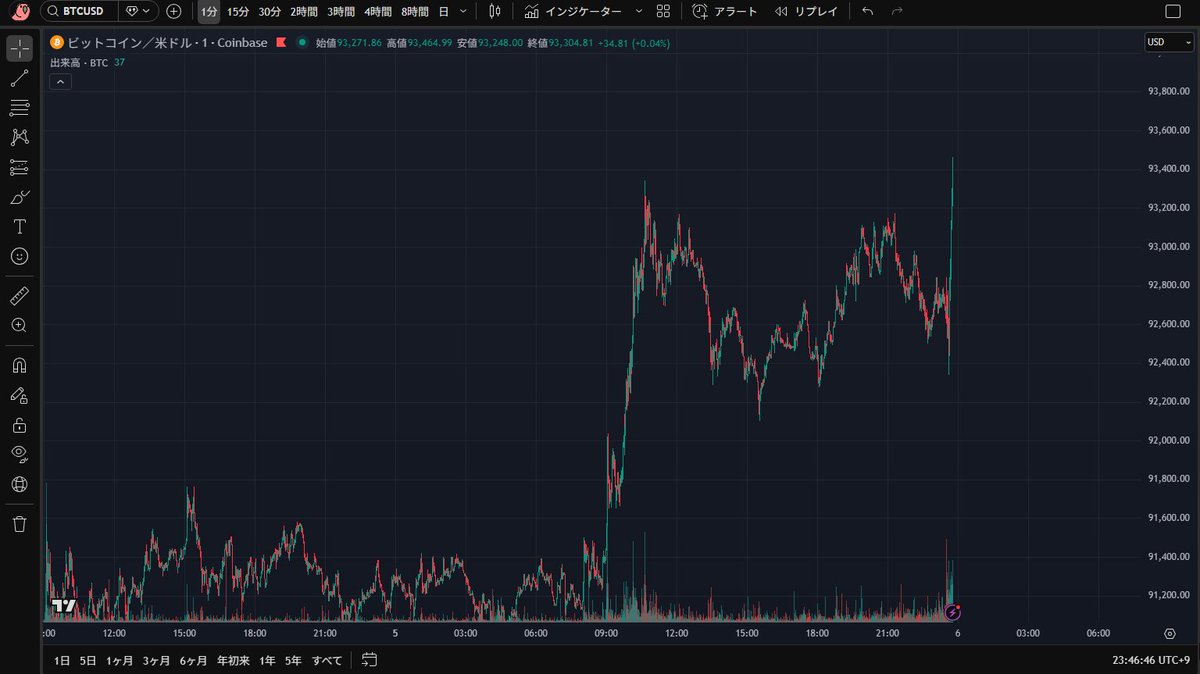This screenshot has width=1200, height=674.
Task: Select the text annotation tool
Action: (x=19, y=226)
